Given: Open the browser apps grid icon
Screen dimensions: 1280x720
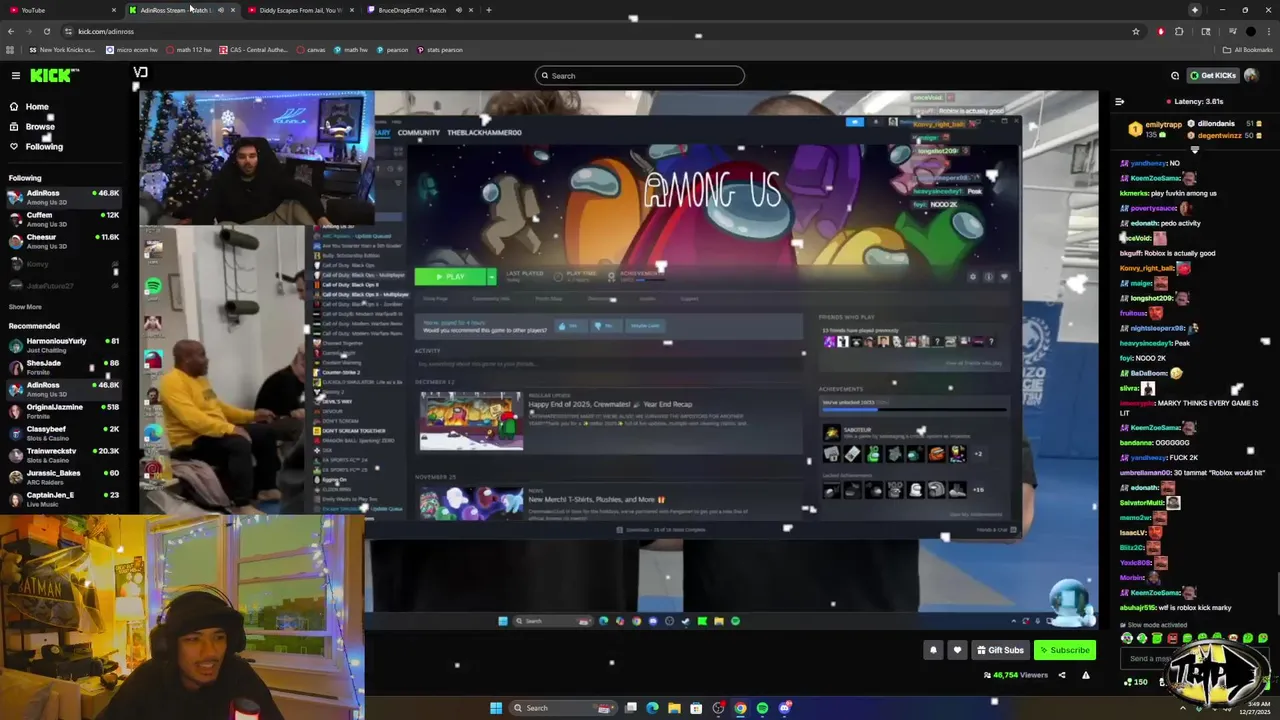Looking at the screenshot, I should [x=11, y=49].
